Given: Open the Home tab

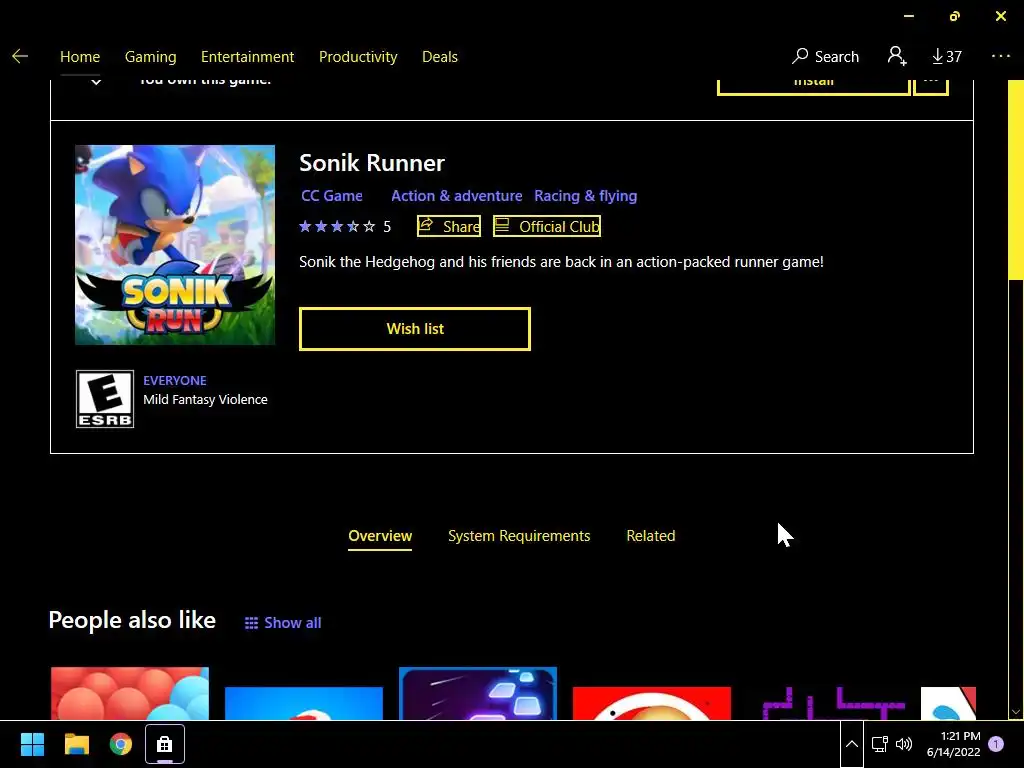Looking at the screenshot, I should [x=80, y=57].
